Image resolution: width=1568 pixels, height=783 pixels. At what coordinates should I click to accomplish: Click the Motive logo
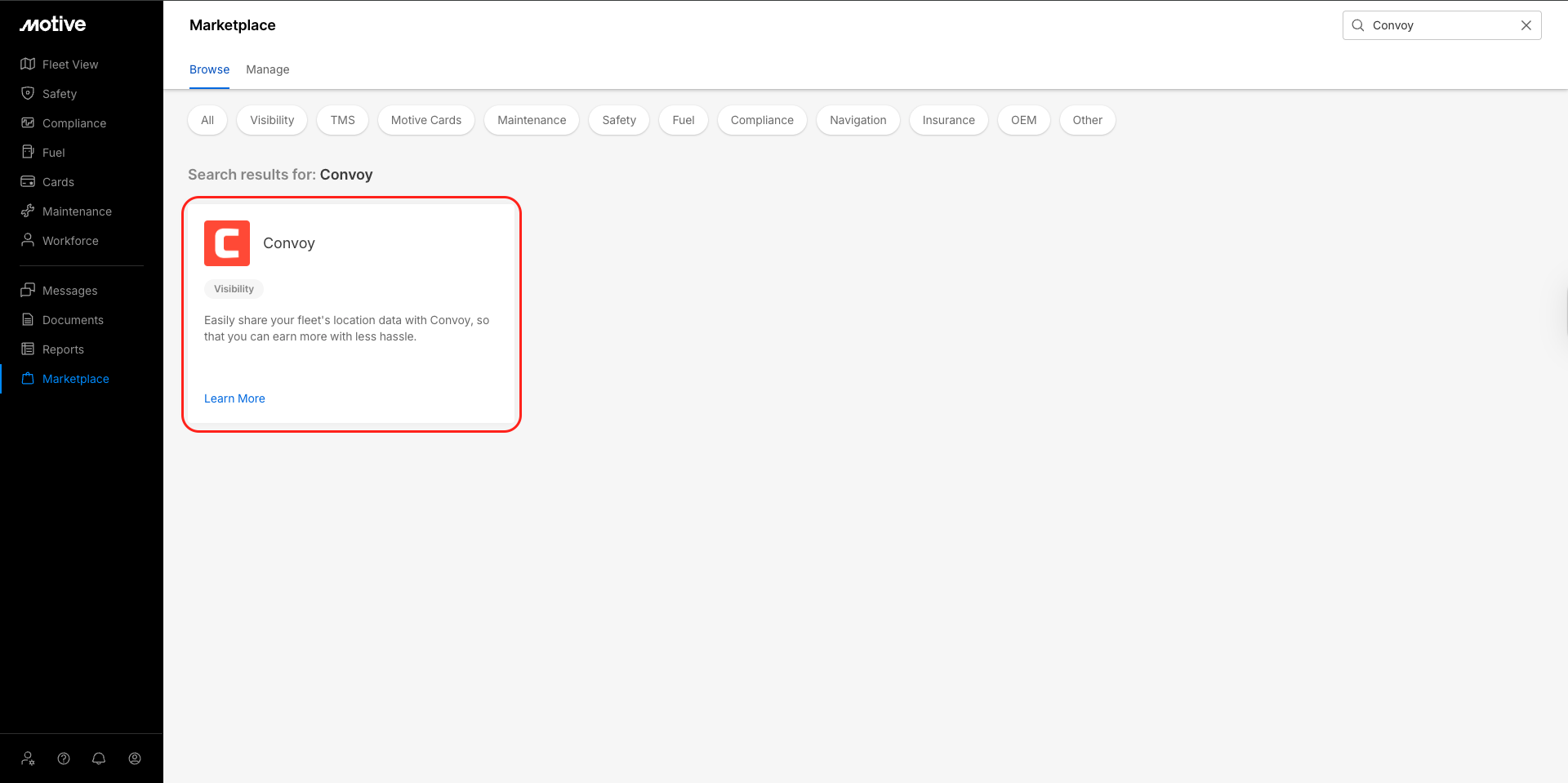point(53,24)
